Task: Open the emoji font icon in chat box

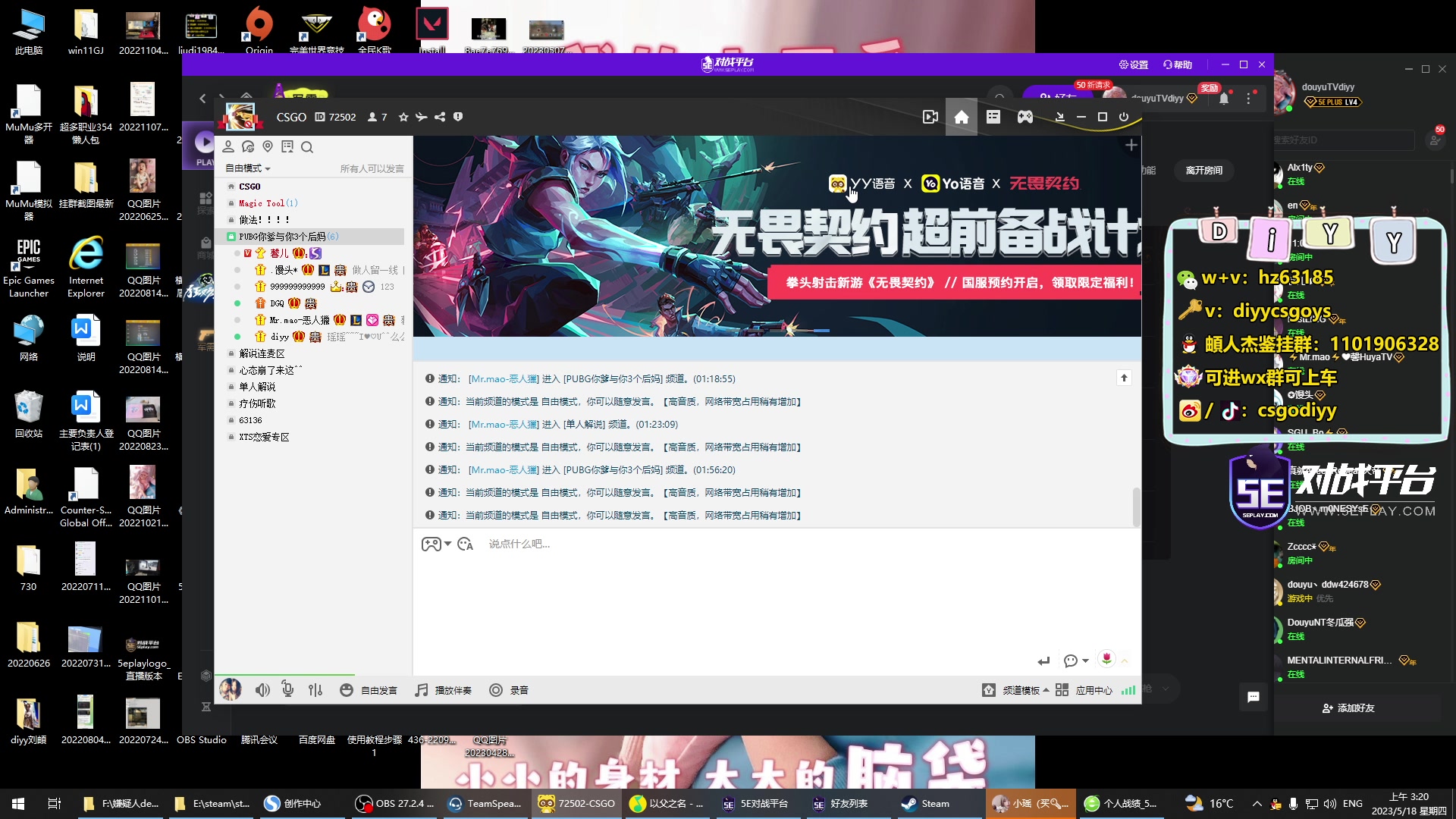Action: coord(465,544)
